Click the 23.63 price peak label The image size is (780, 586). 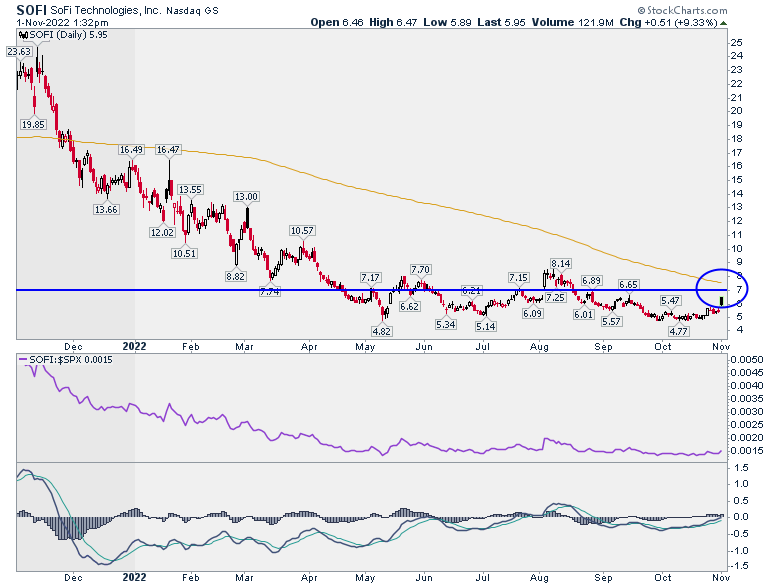19,52
